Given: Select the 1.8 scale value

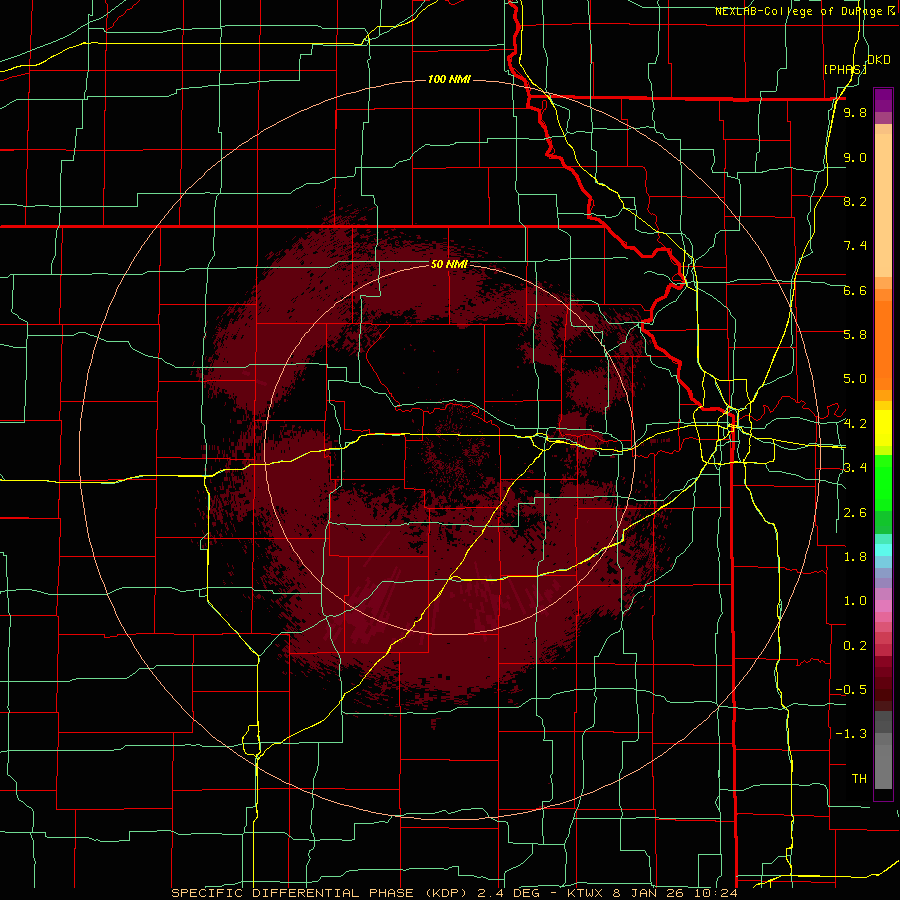Looking at the screenshot, I should coord(855,557).
